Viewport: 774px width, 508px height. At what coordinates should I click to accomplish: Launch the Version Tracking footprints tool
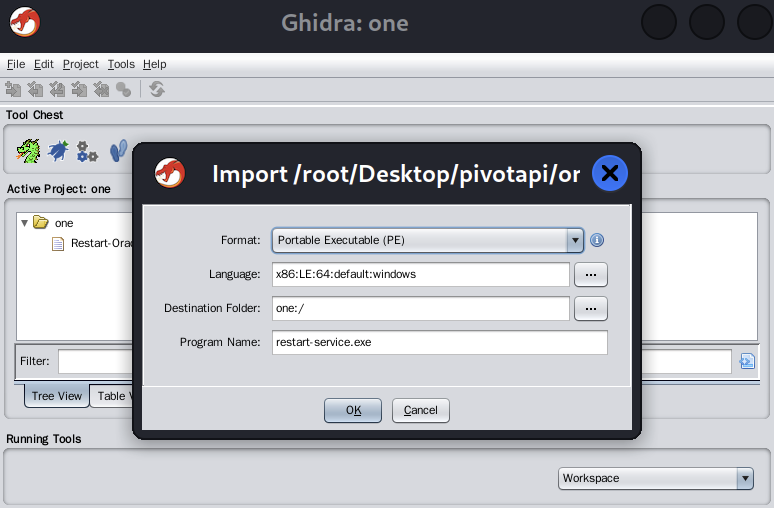point(117,151)
